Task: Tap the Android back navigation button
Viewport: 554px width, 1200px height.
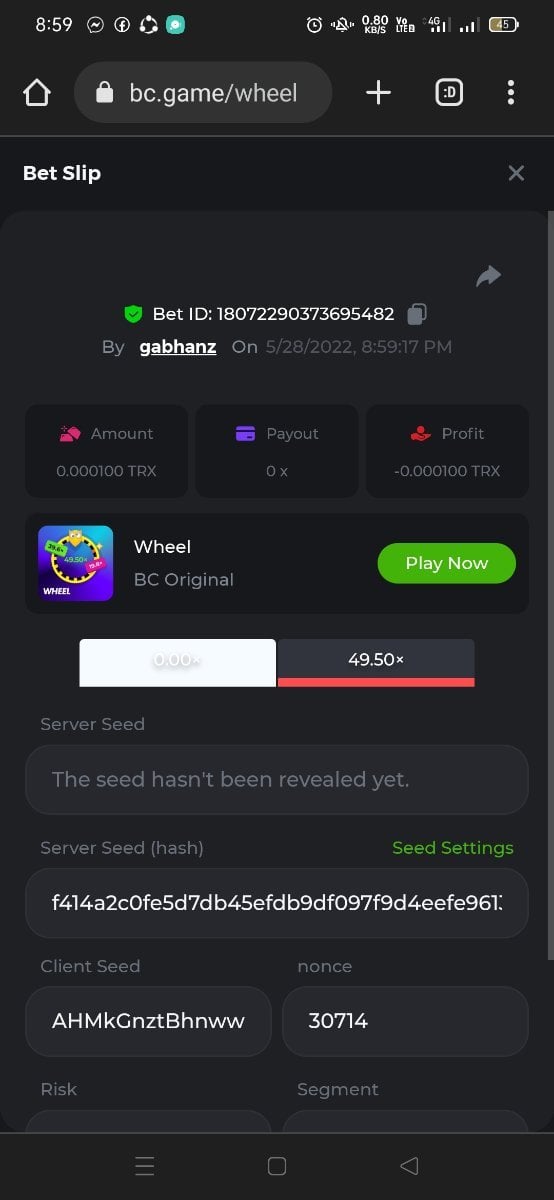Action: (408, 1166)
